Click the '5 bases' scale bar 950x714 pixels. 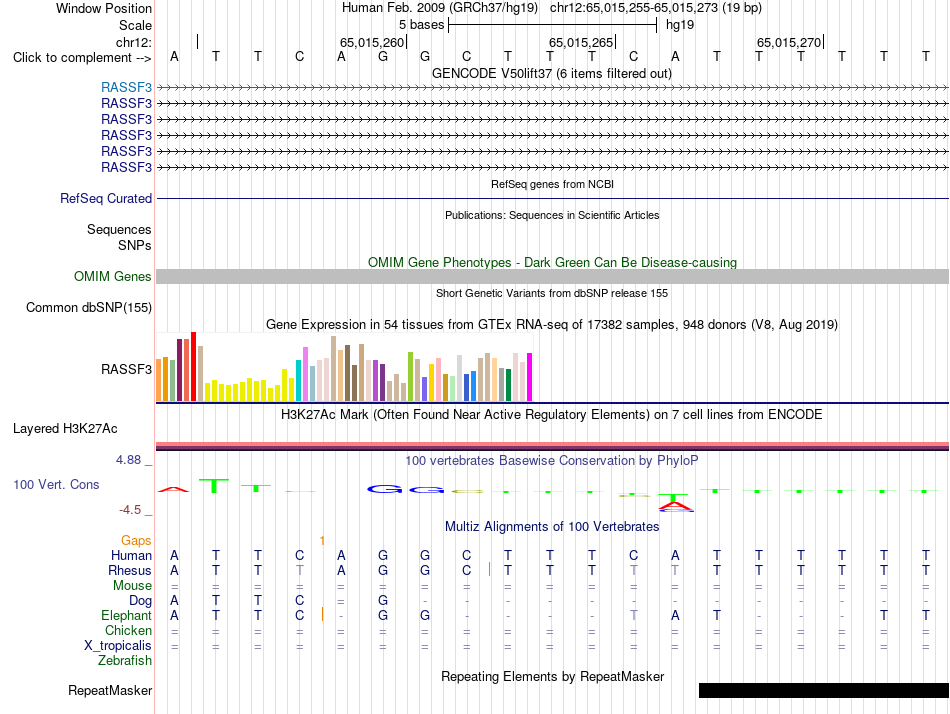pyautogui.click(x=553, y=25)
